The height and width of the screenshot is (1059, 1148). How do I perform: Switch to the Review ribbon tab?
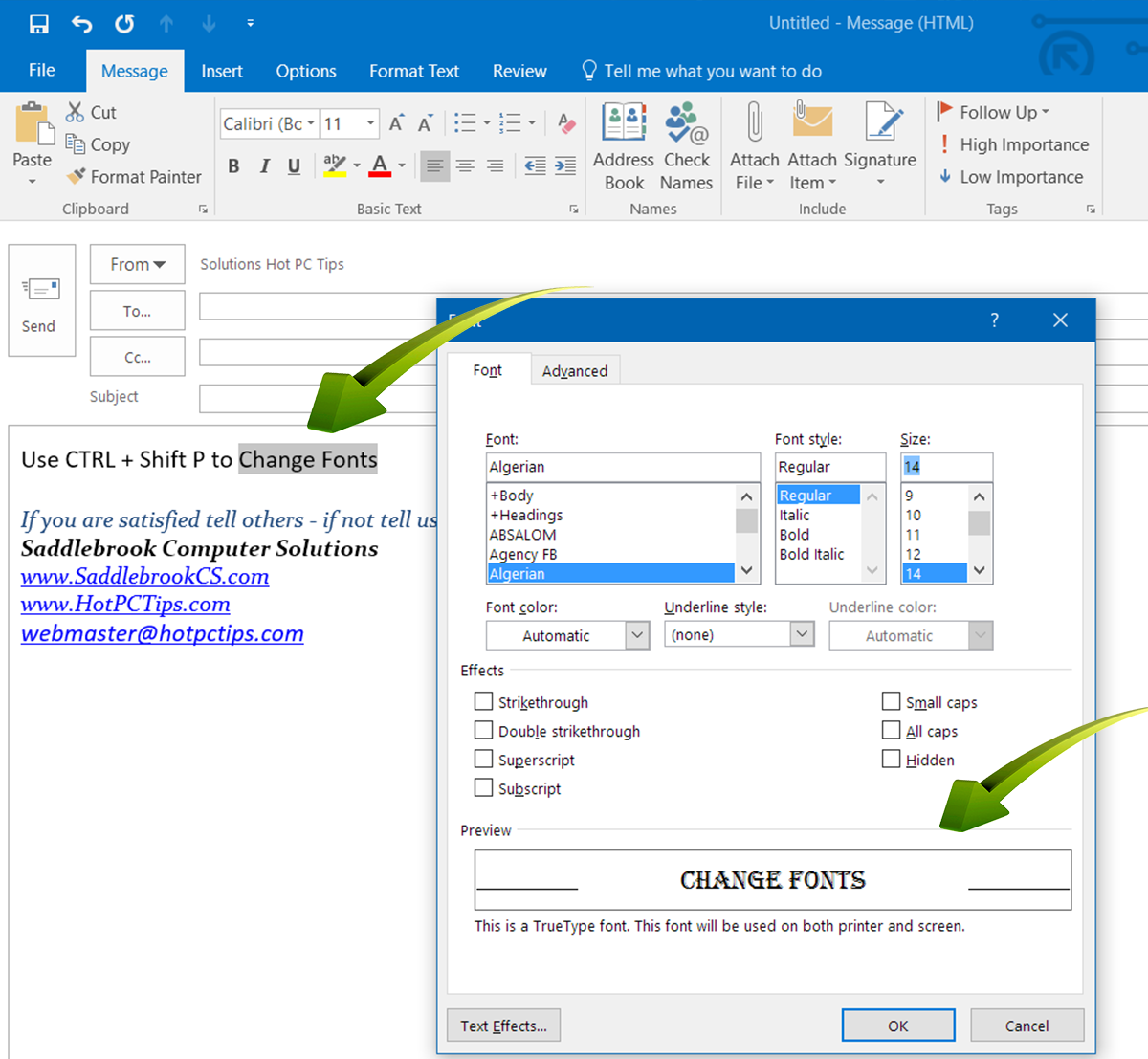[x=519, y=71]
